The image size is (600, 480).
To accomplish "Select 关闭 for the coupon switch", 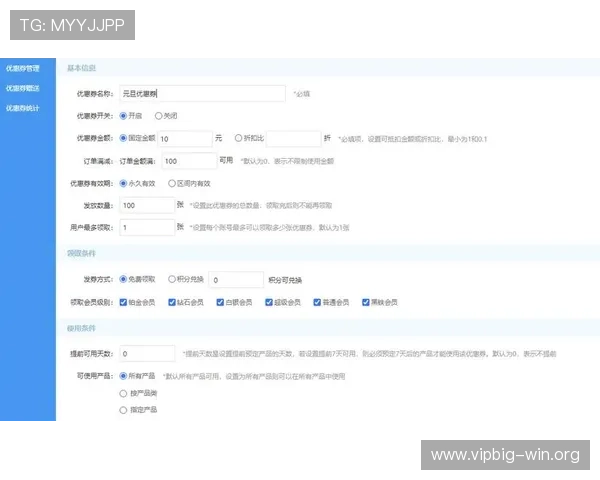I will tap(158, 116).
